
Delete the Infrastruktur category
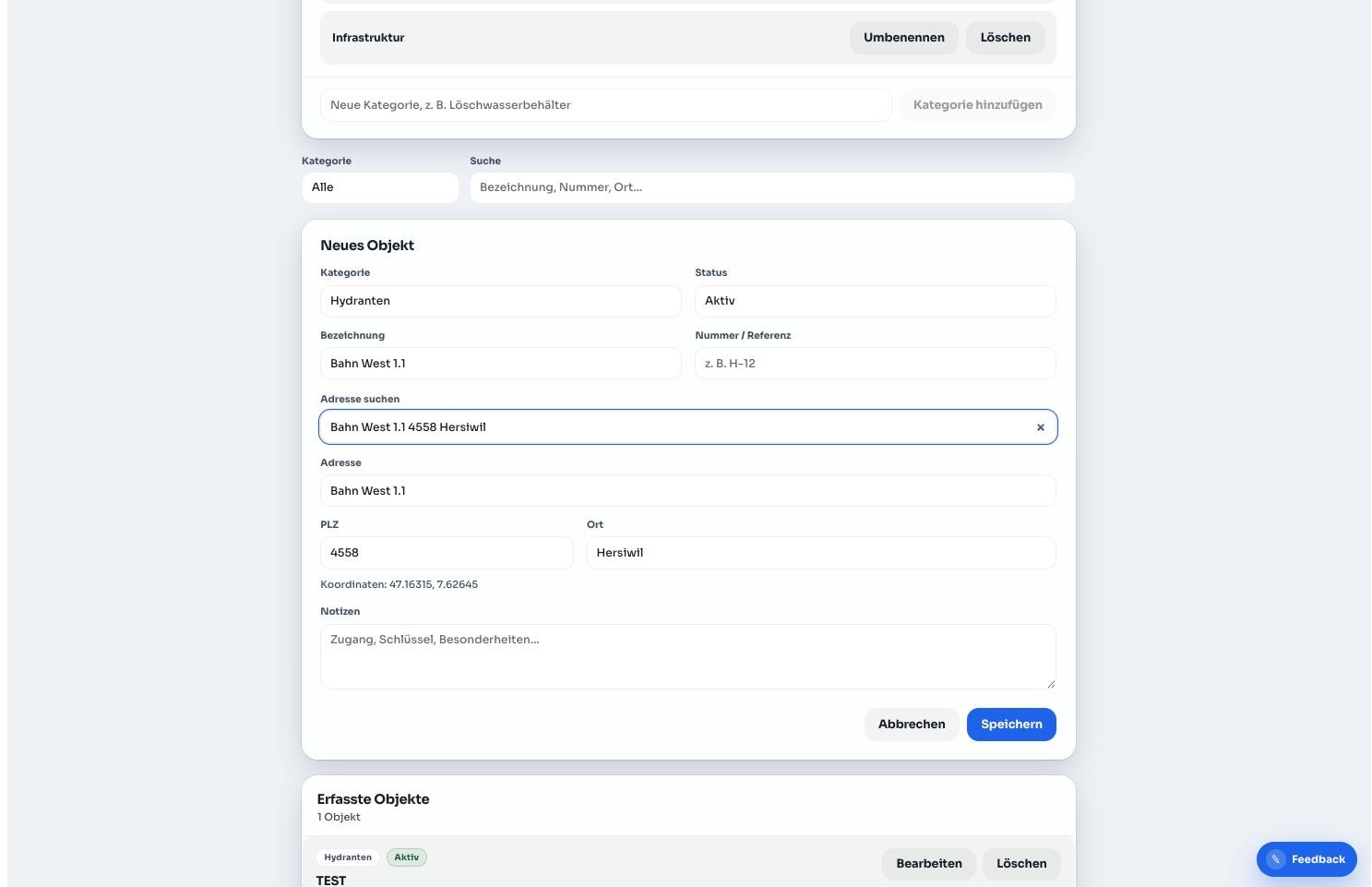point(1005,38)
